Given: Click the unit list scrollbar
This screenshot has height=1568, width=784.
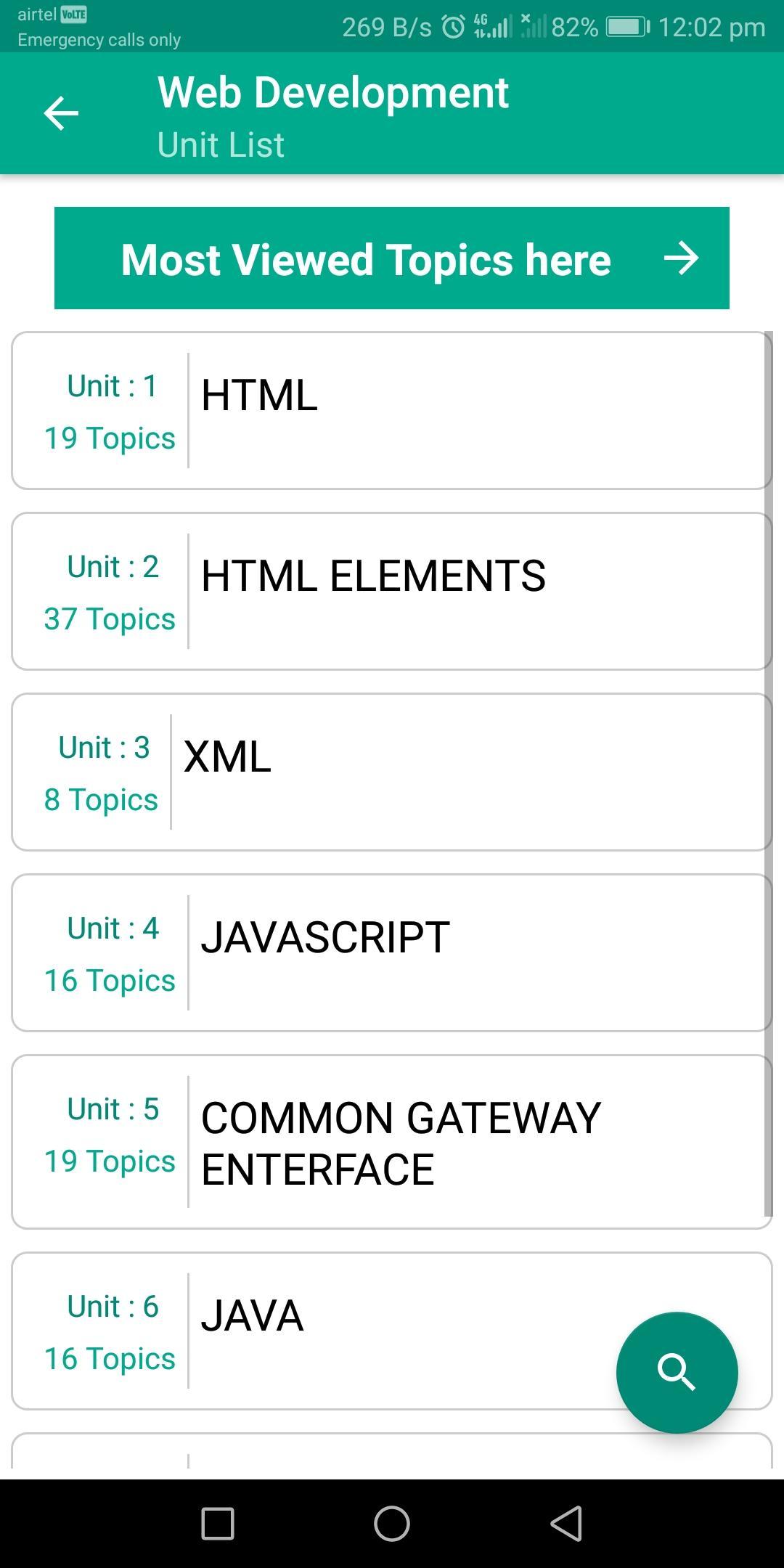Looking at the screenshot, I should [768, 773].
